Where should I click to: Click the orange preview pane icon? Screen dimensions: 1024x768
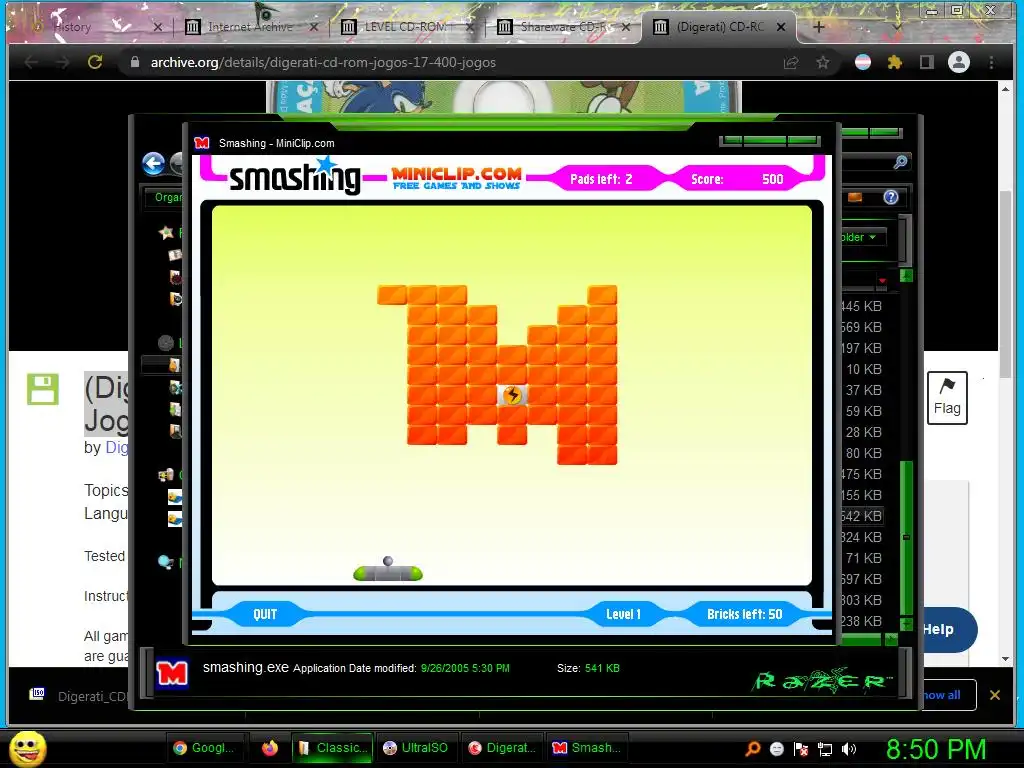855,197
